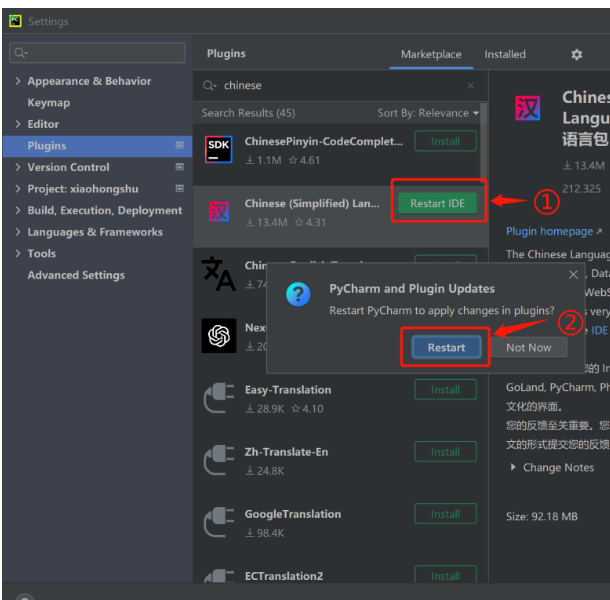The image size is (610, 600).
Task: Click Restart in the update dialog
Action: [446, 347]
